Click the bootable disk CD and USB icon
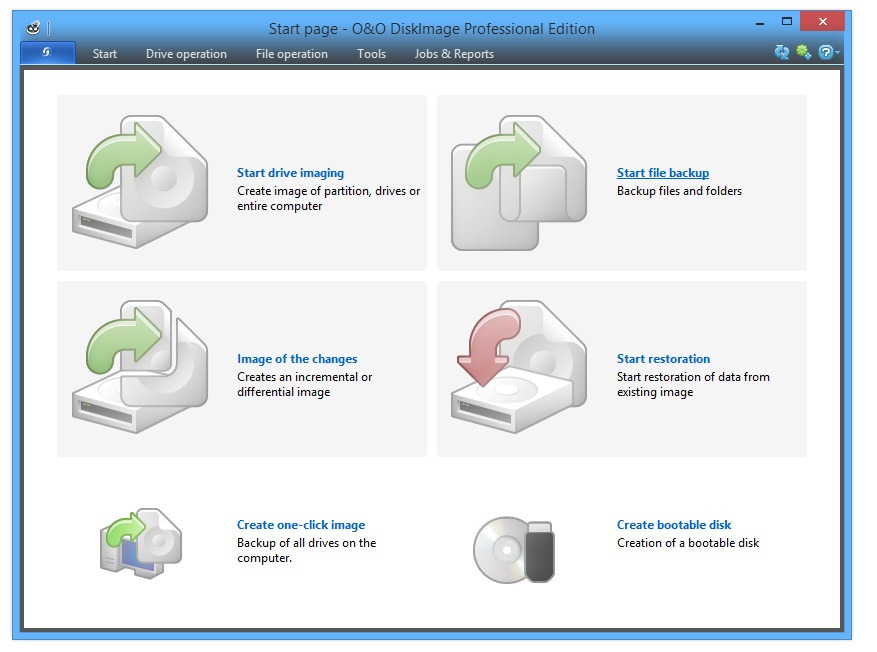Screen dimensions: 877x652 coord(514,549)
